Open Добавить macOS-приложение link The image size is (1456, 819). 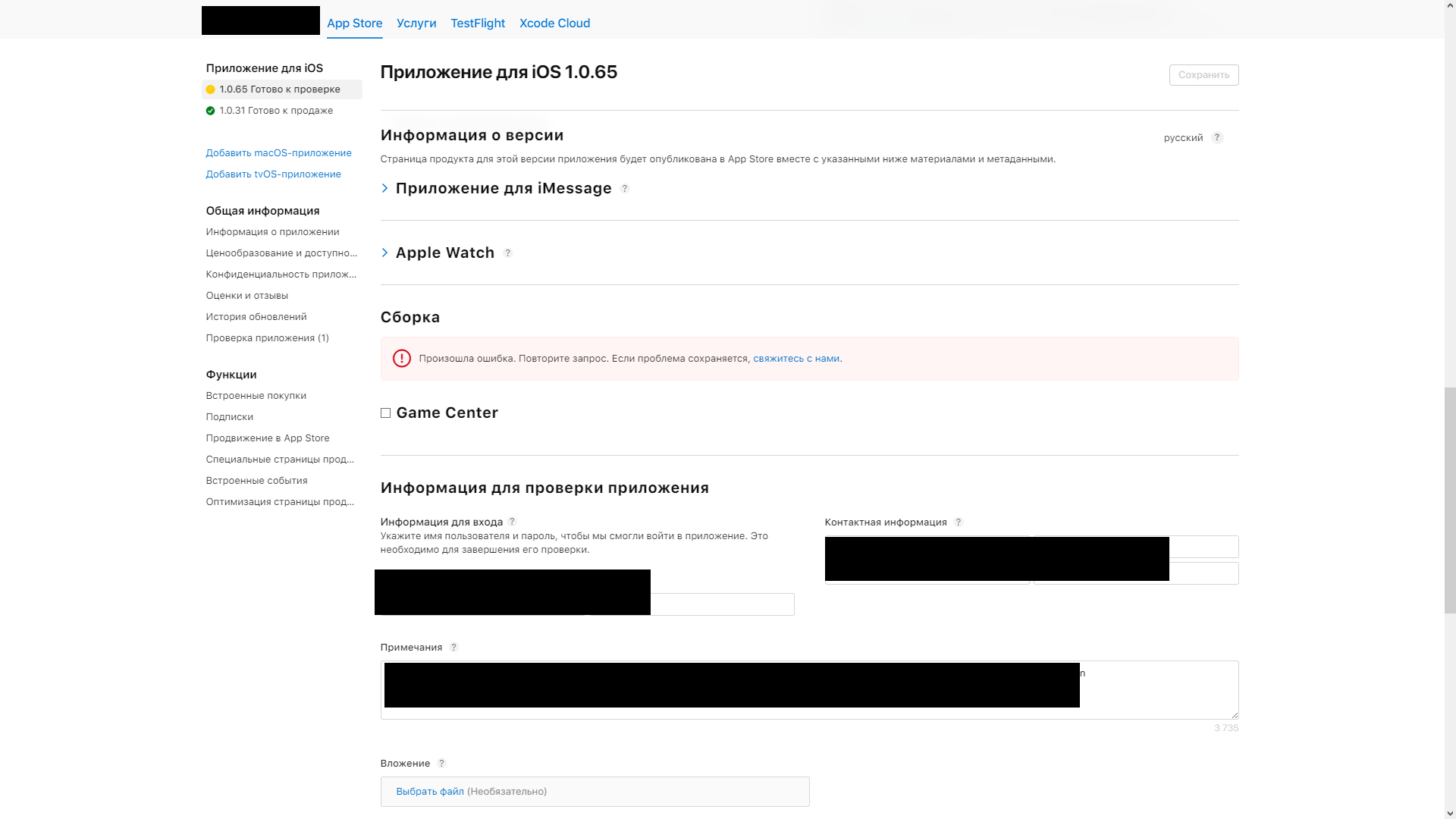click(278, 153)
